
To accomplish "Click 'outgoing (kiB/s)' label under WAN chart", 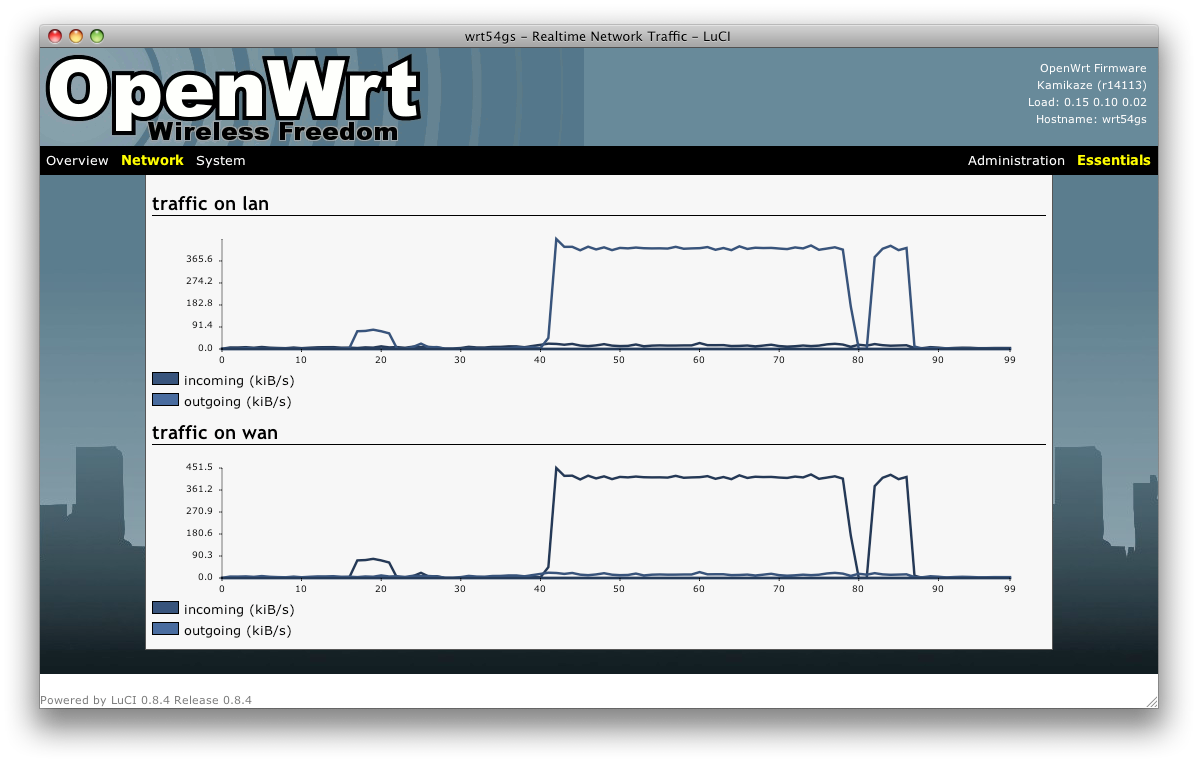I will click(238, 631).
